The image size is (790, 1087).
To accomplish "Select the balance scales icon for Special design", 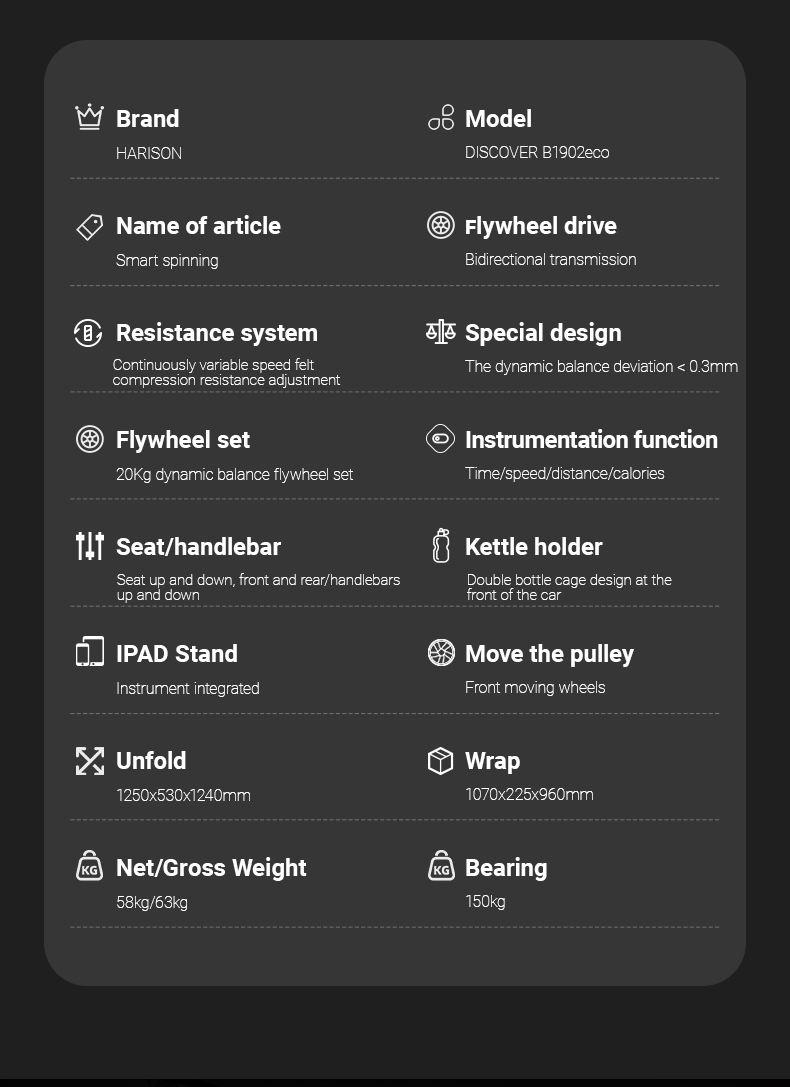I will coord(441,332).
